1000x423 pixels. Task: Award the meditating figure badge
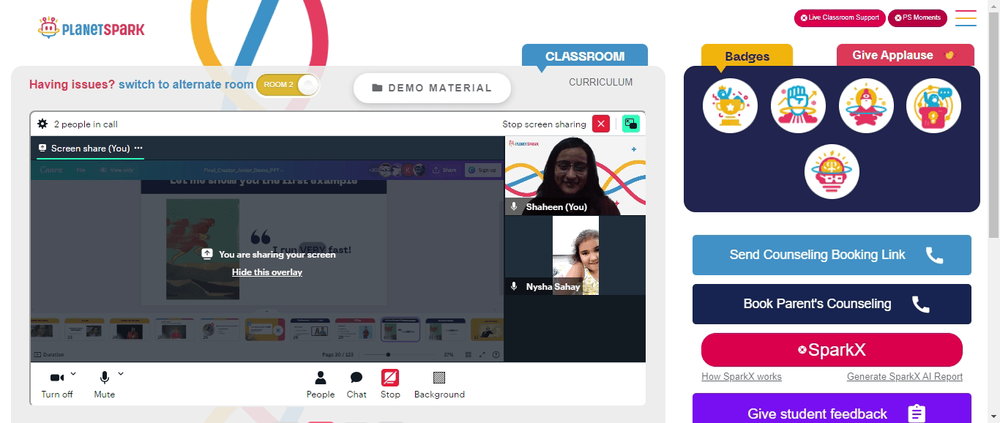pos(866,105)
